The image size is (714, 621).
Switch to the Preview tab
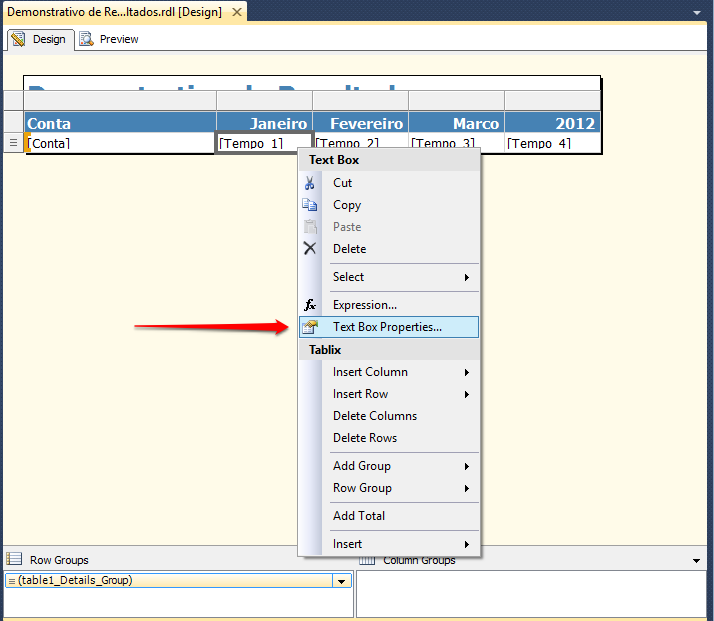tap(110, 40)
